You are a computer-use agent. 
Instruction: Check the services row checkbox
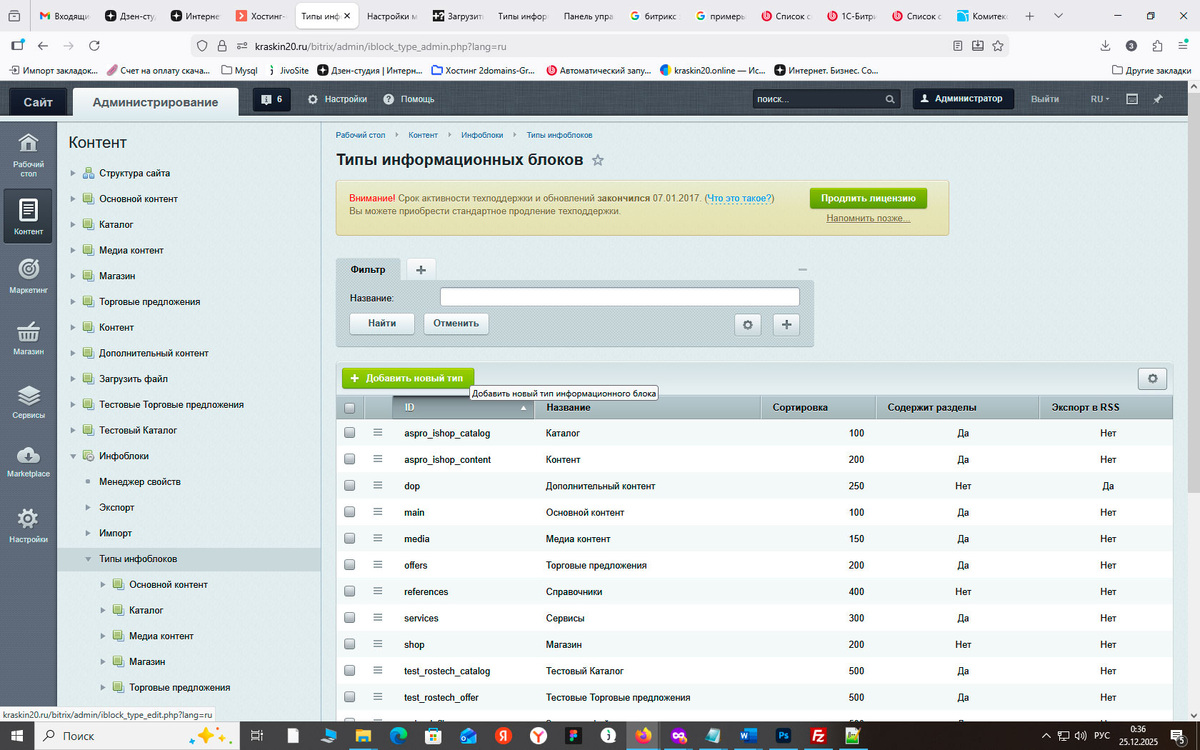coord(350,618)
